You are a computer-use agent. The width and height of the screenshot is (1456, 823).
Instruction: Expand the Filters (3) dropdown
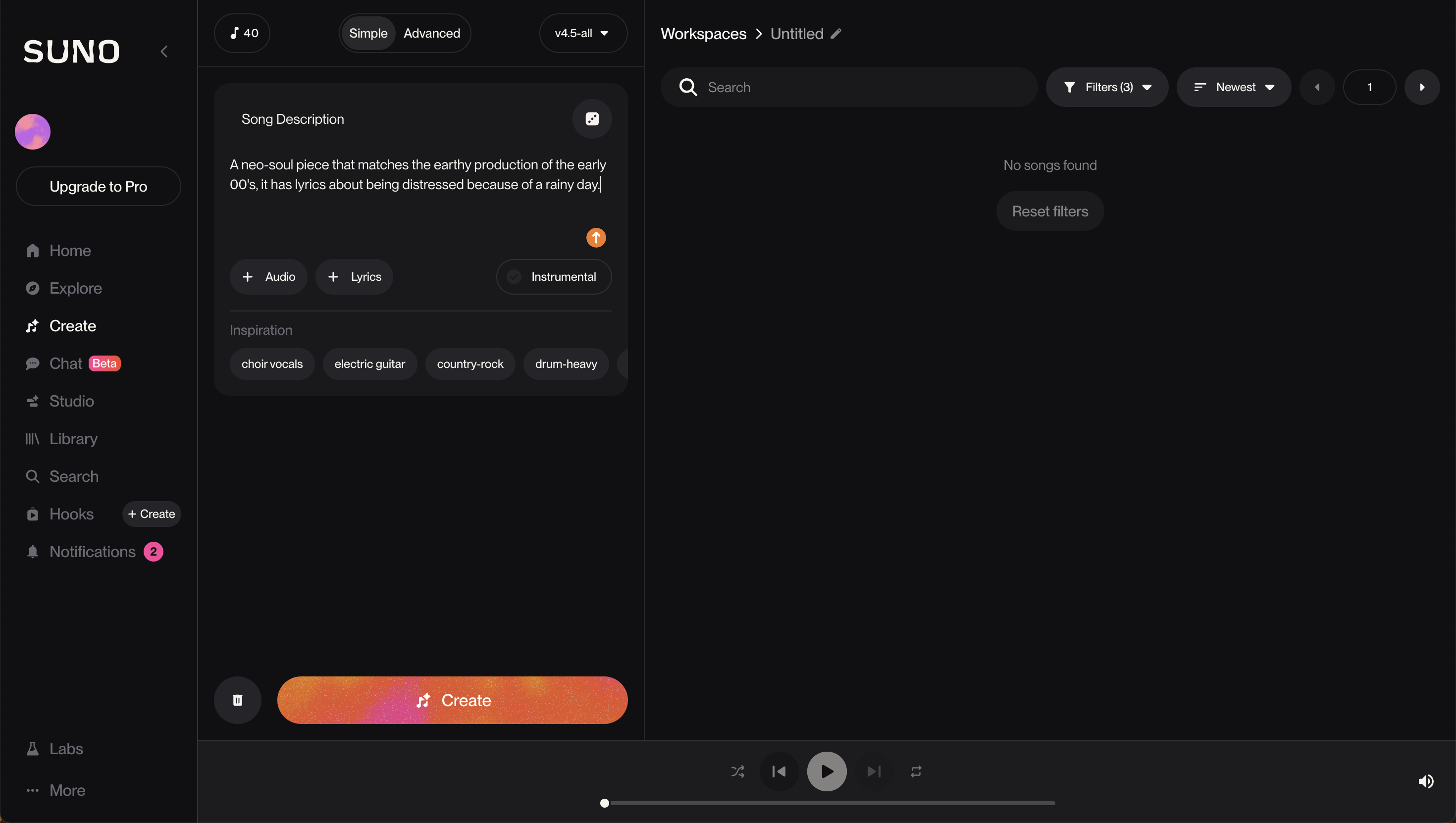(x=1107, y=87)
